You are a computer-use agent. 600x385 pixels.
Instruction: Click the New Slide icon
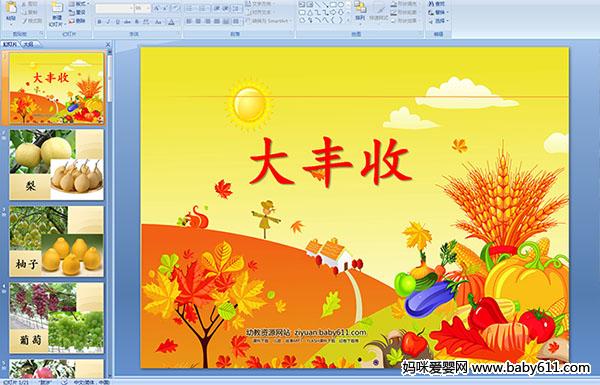[x=57, y=14]
